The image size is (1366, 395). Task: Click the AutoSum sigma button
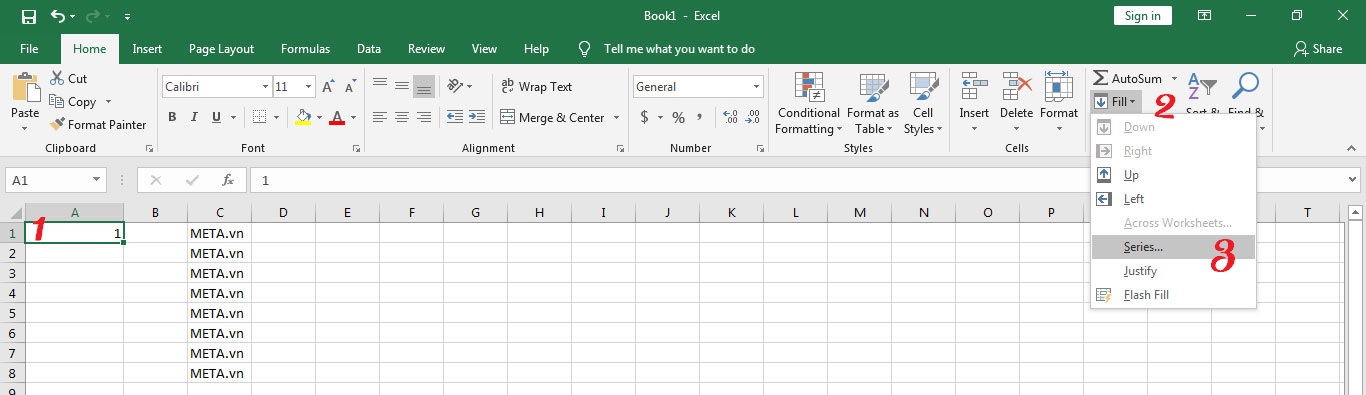pyautogui.click(x=1127, y=79)
